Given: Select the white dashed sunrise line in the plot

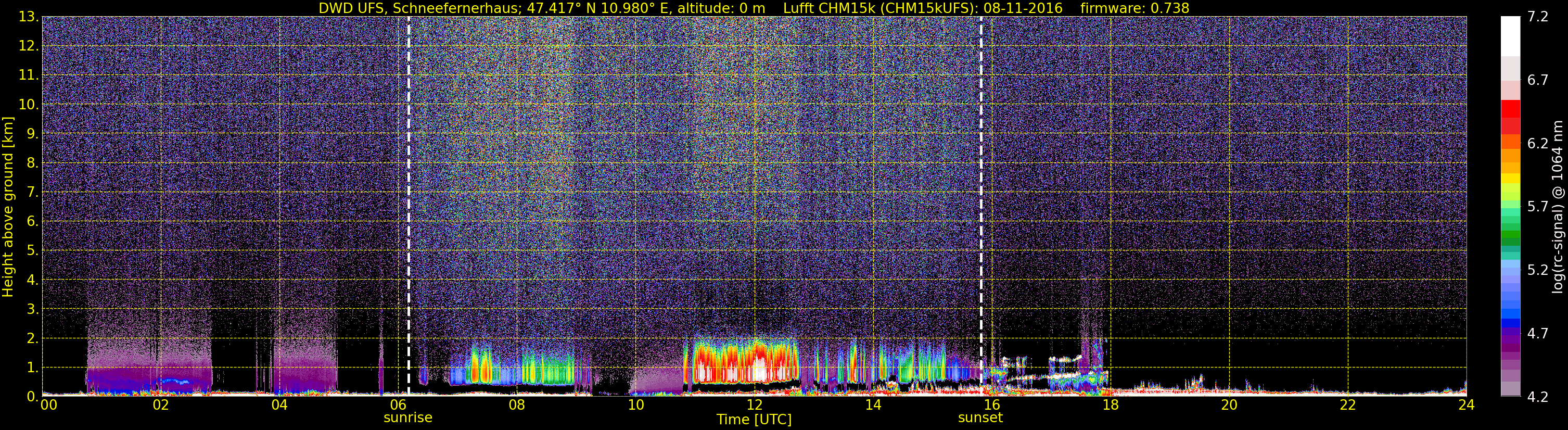Looking at the screenshot, I should tap(409, 206).
